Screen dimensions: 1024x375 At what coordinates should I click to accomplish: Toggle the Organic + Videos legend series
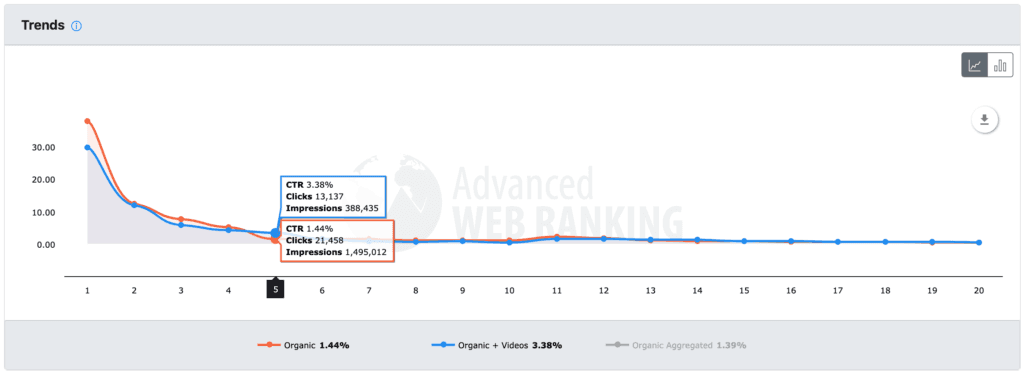point(496,345)
